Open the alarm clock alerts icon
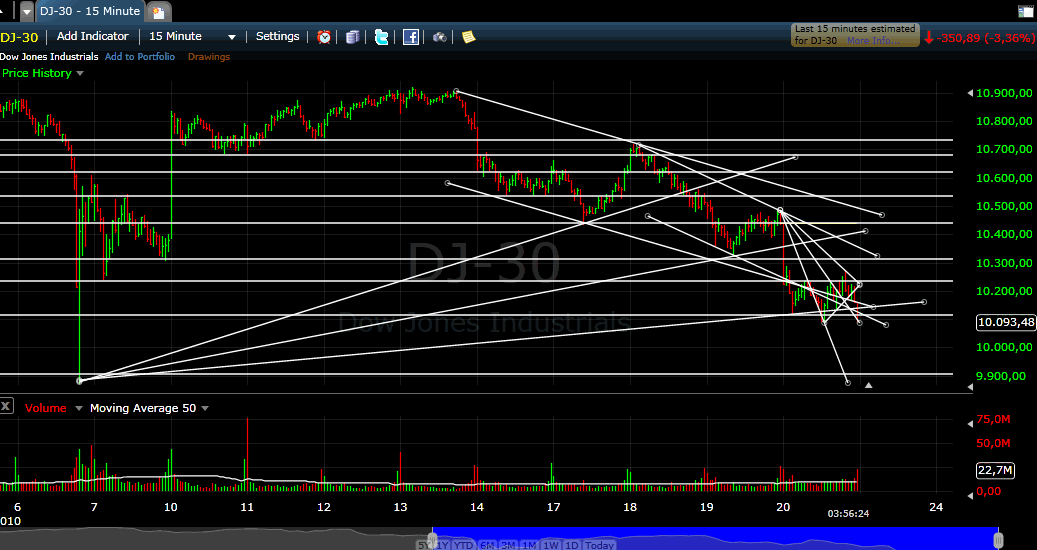The image size is (1037, 550). pyautogui.click(x=324, y=37)
